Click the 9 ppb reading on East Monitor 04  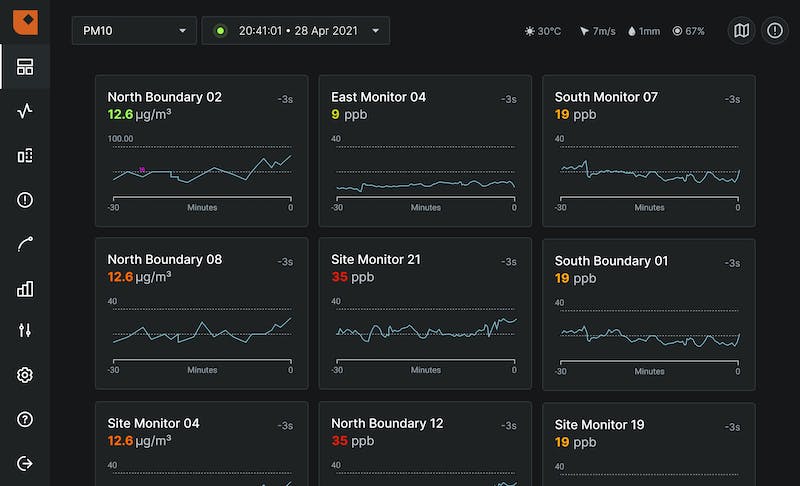coord(349,115)
